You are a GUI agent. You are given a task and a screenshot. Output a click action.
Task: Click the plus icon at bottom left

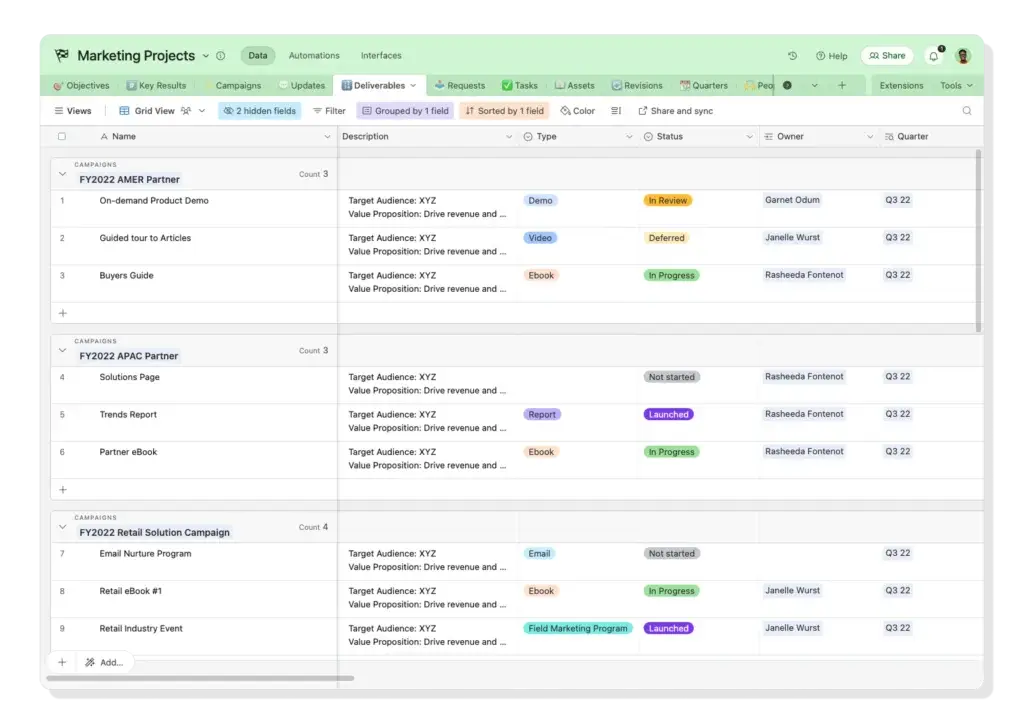click(62, 662)
